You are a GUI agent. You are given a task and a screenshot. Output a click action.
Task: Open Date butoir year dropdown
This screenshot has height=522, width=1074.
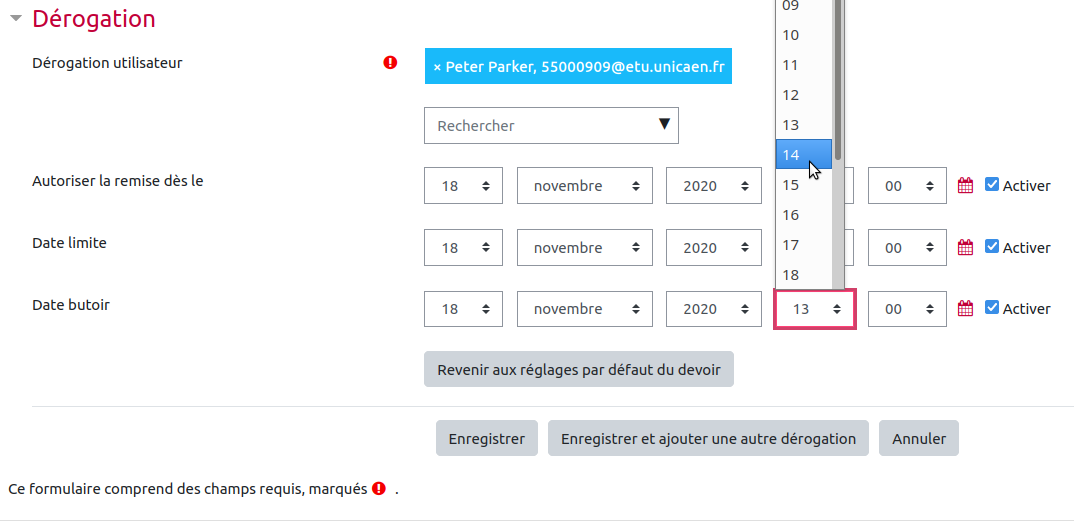[x=713, y=309]
